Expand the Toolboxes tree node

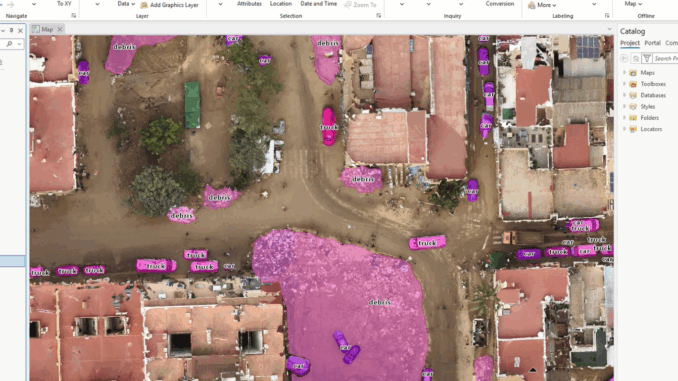tap(624, 84)
